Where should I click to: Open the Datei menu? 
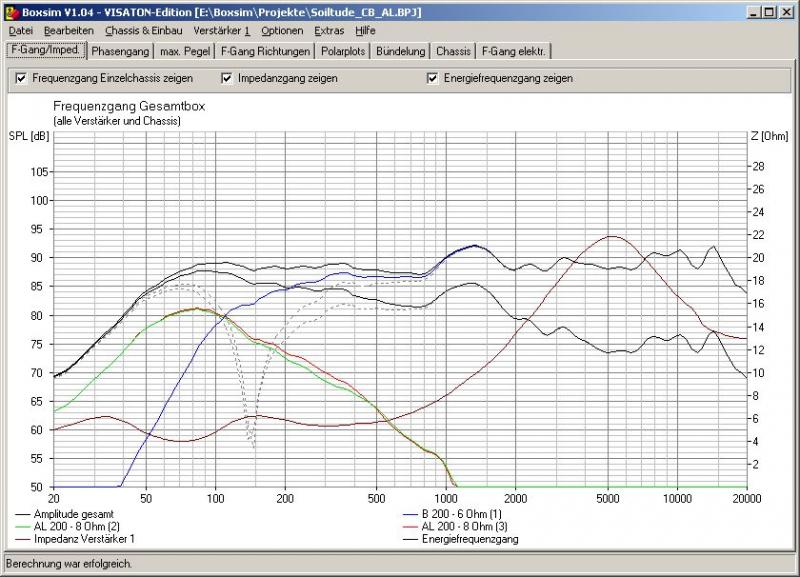click(x=20, y=31)
